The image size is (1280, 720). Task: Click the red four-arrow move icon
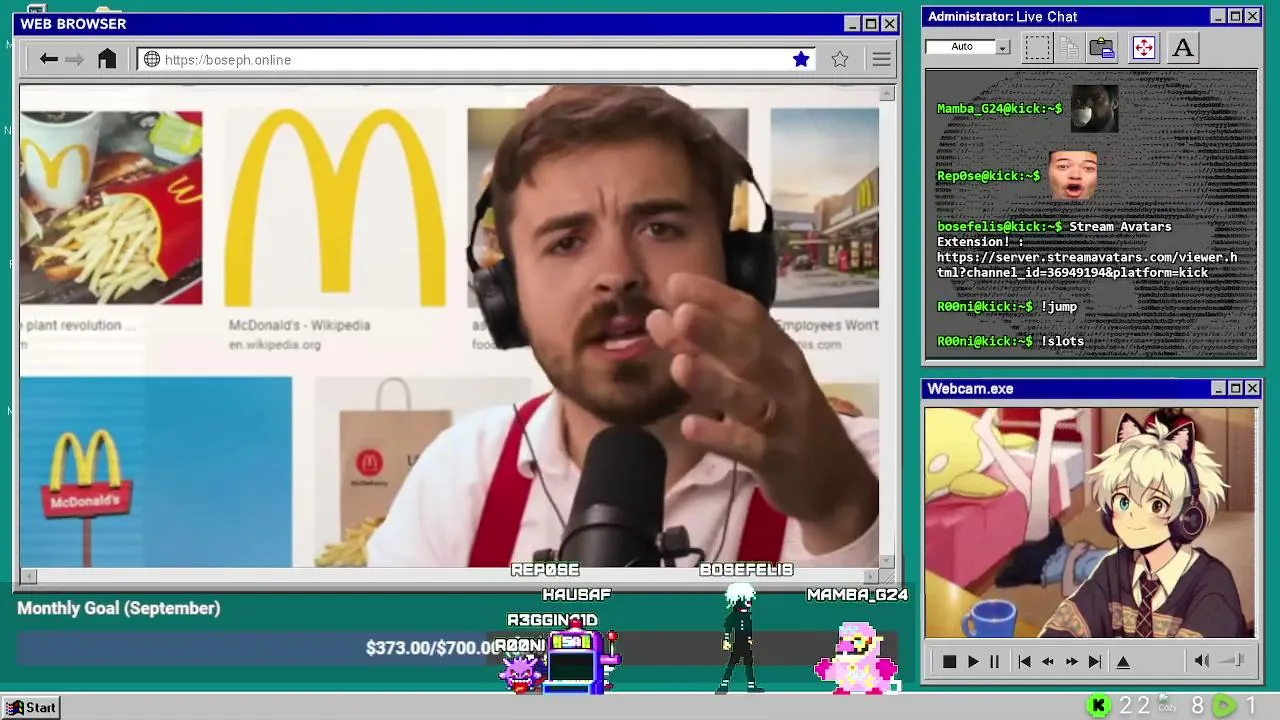(1143, 47)
